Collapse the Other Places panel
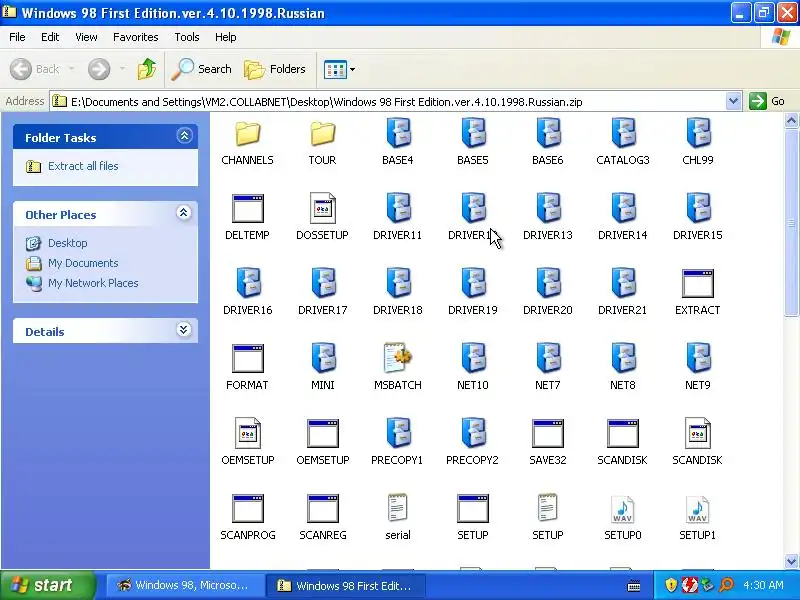The image size is (800, 600). (x=184, y=213)
